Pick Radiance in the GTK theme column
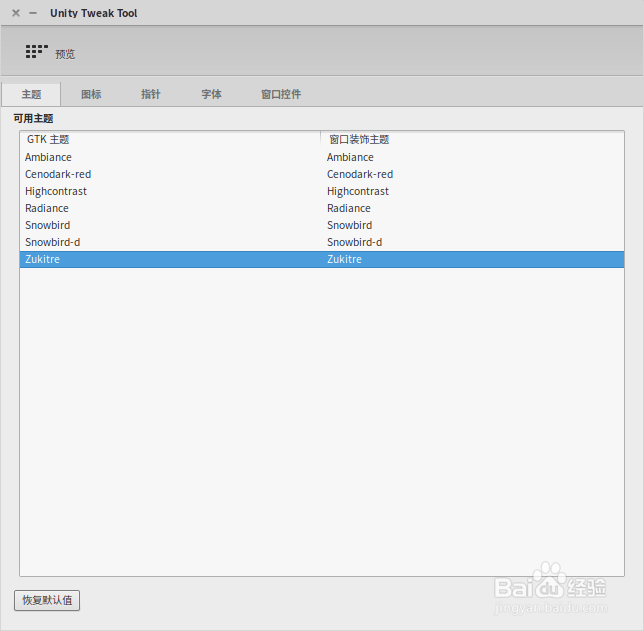 pyautogui.click(x=47, y=208)
